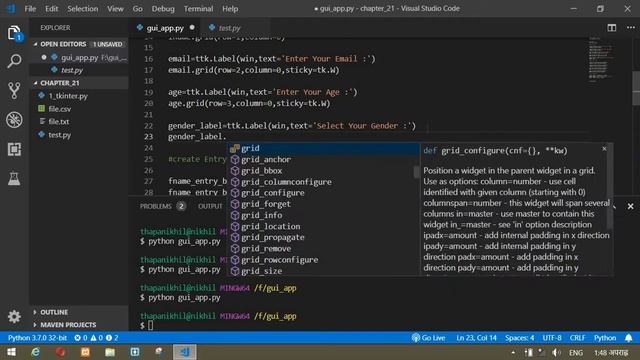Select grid_anchor suggestion

point(323,160)
